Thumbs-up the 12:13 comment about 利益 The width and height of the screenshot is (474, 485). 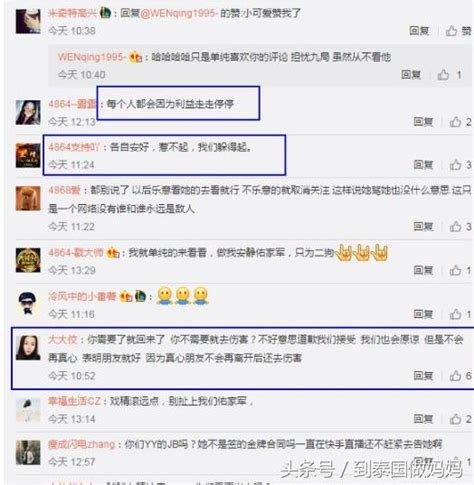[460, 122]
